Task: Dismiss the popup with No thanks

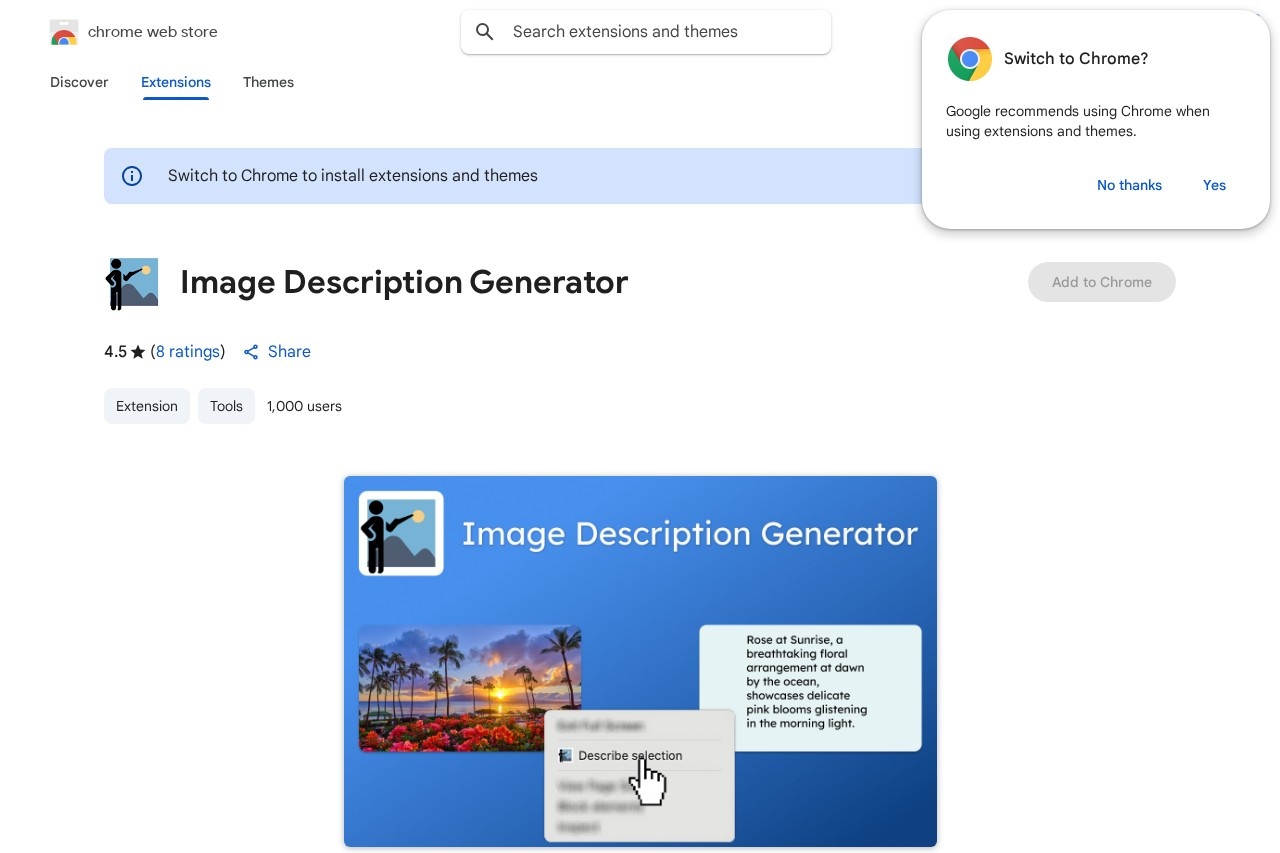Action: click(1129, 185)
